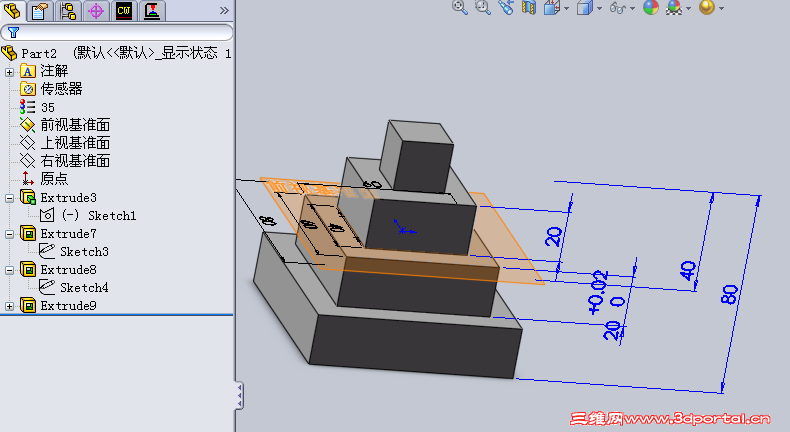Viewport: 790px width, 432px height.
Task: Click the 20 dimension with +0.02 tolerance
Action: tap(611, 330)
